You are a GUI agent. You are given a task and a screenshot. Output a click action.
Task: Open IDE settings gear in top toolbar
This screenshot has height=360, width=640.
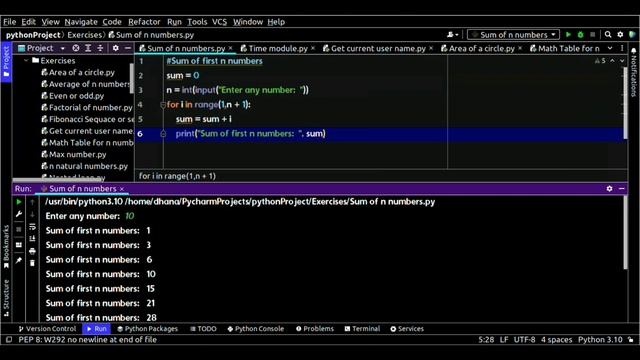(620, 35)
